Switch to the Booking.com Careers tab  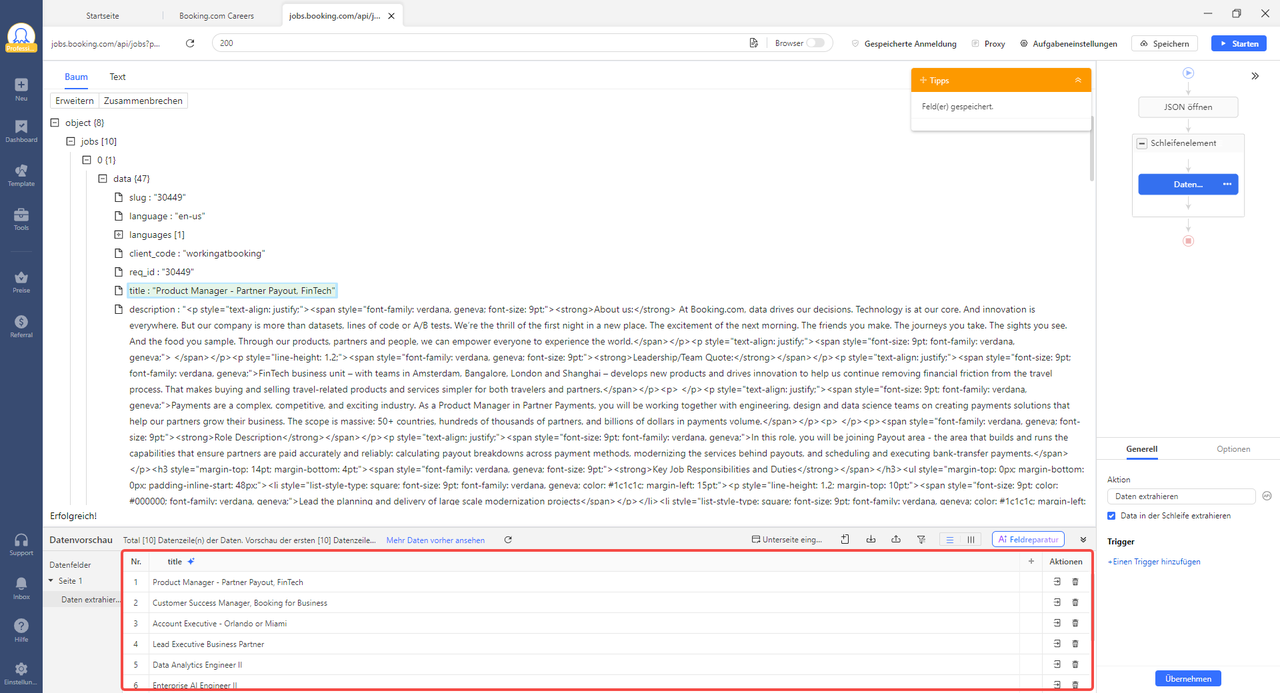point(216,16)
